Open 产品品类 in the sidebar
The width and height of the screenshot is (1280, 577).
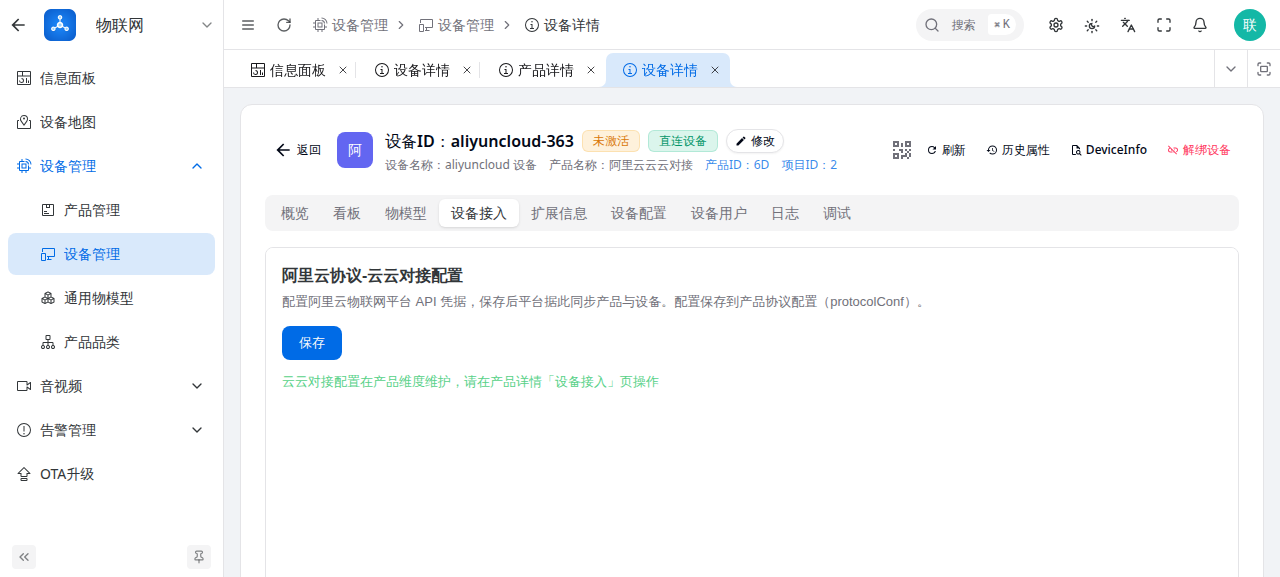tap(111, 342)
